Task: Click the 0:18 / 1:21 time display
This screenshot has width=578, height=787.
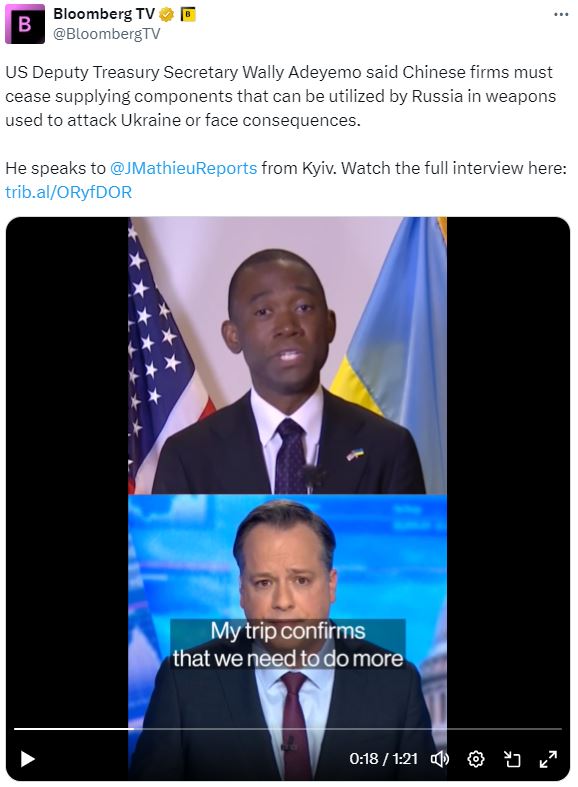Action: click(383, 758)
